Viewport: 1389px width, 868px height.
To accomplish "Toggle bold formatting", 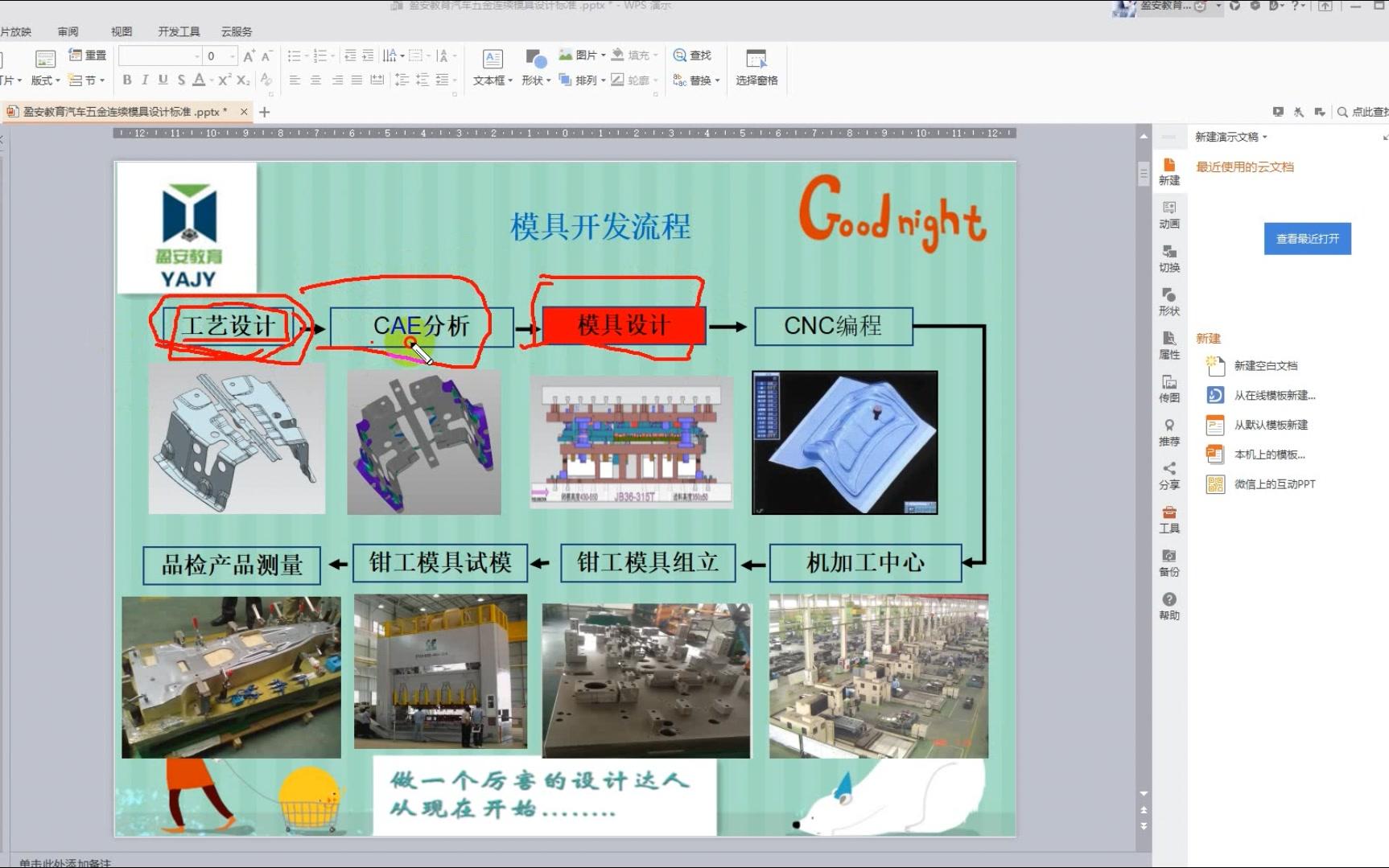I will 126,80.
